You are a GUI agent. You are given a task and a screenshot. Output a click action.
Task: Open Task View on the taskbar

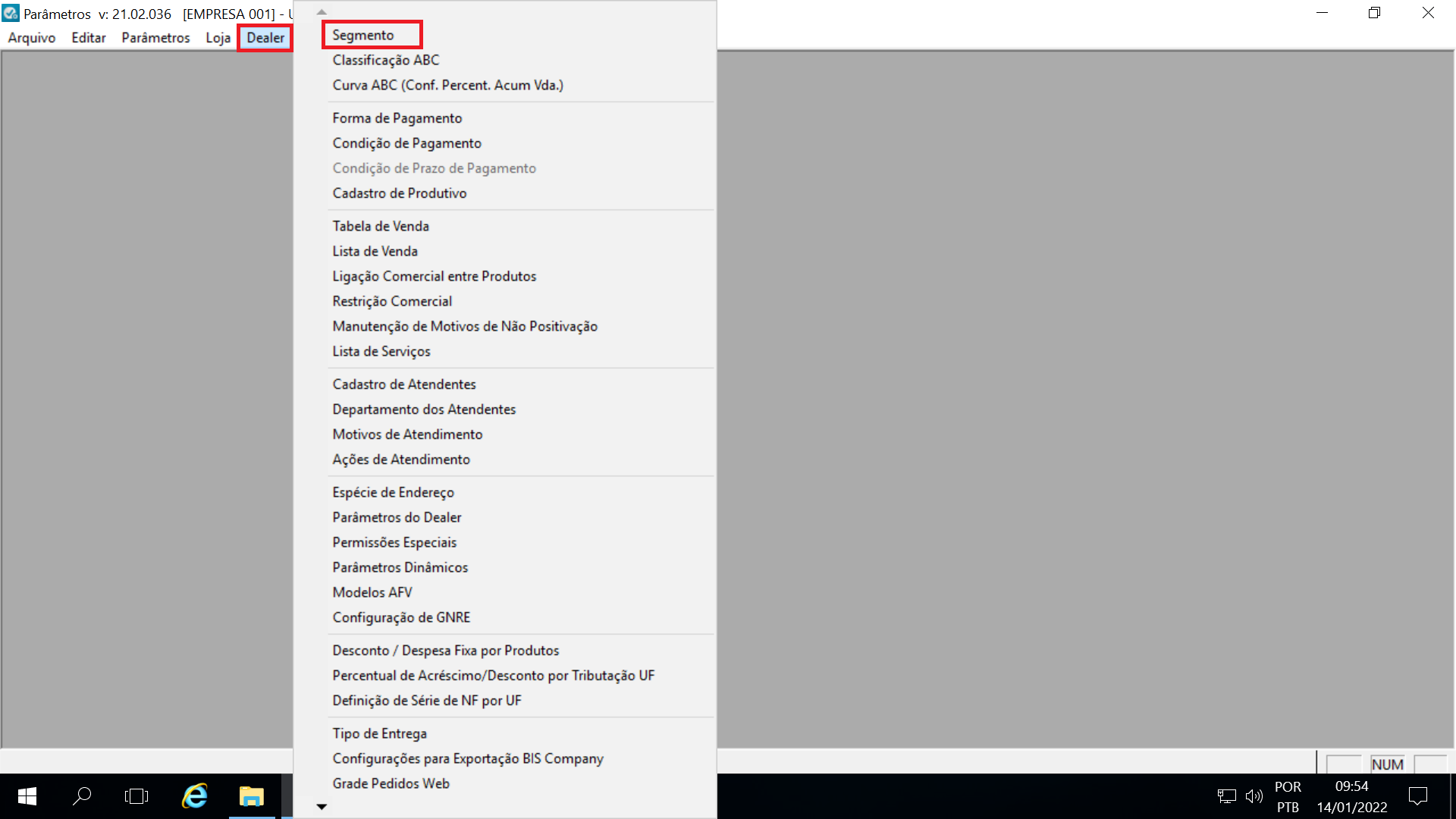point(136,796)
